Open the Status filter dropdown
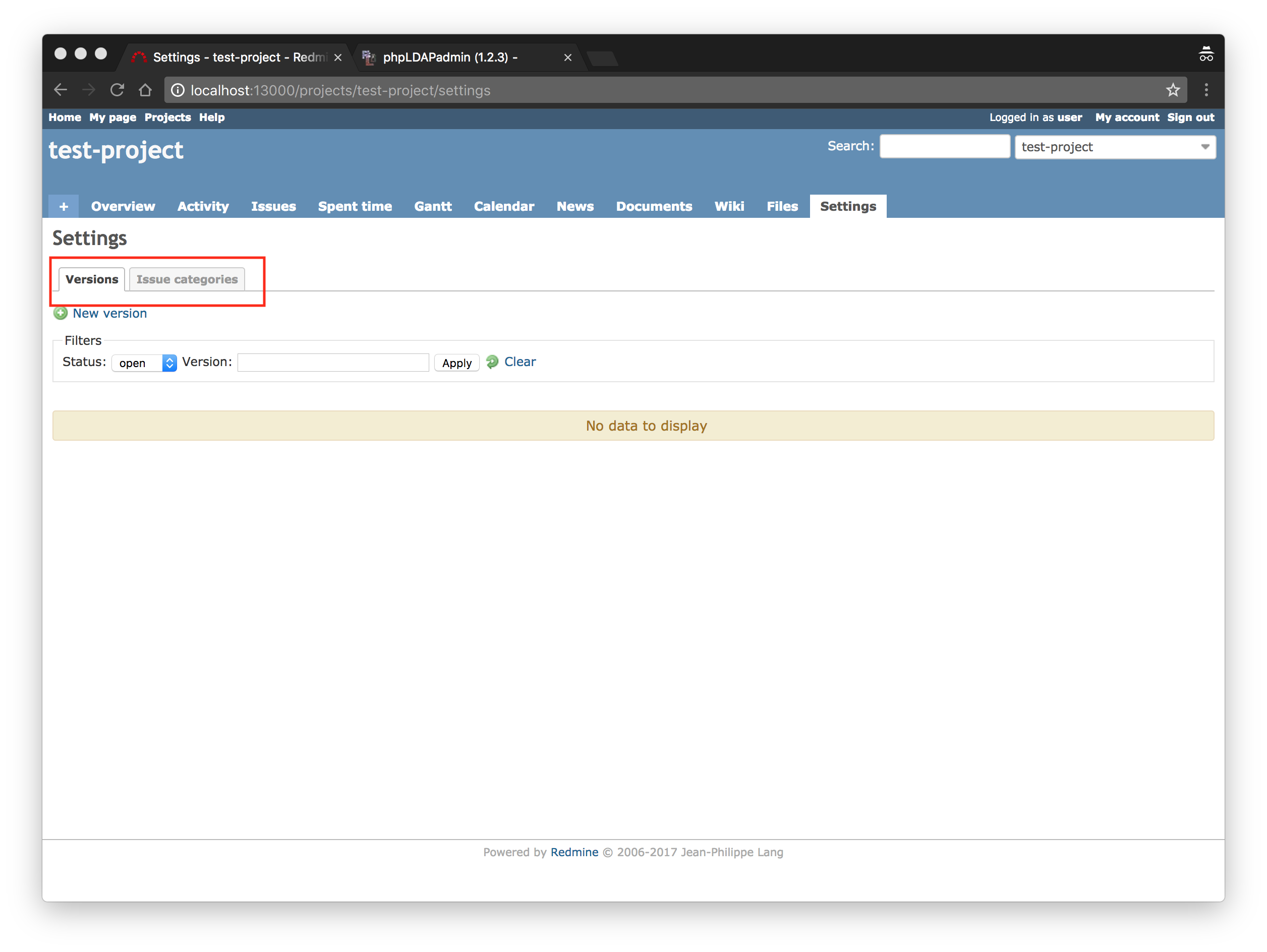Image resolution: width=1267 pixels, height=952 pixels. [144, 363]
